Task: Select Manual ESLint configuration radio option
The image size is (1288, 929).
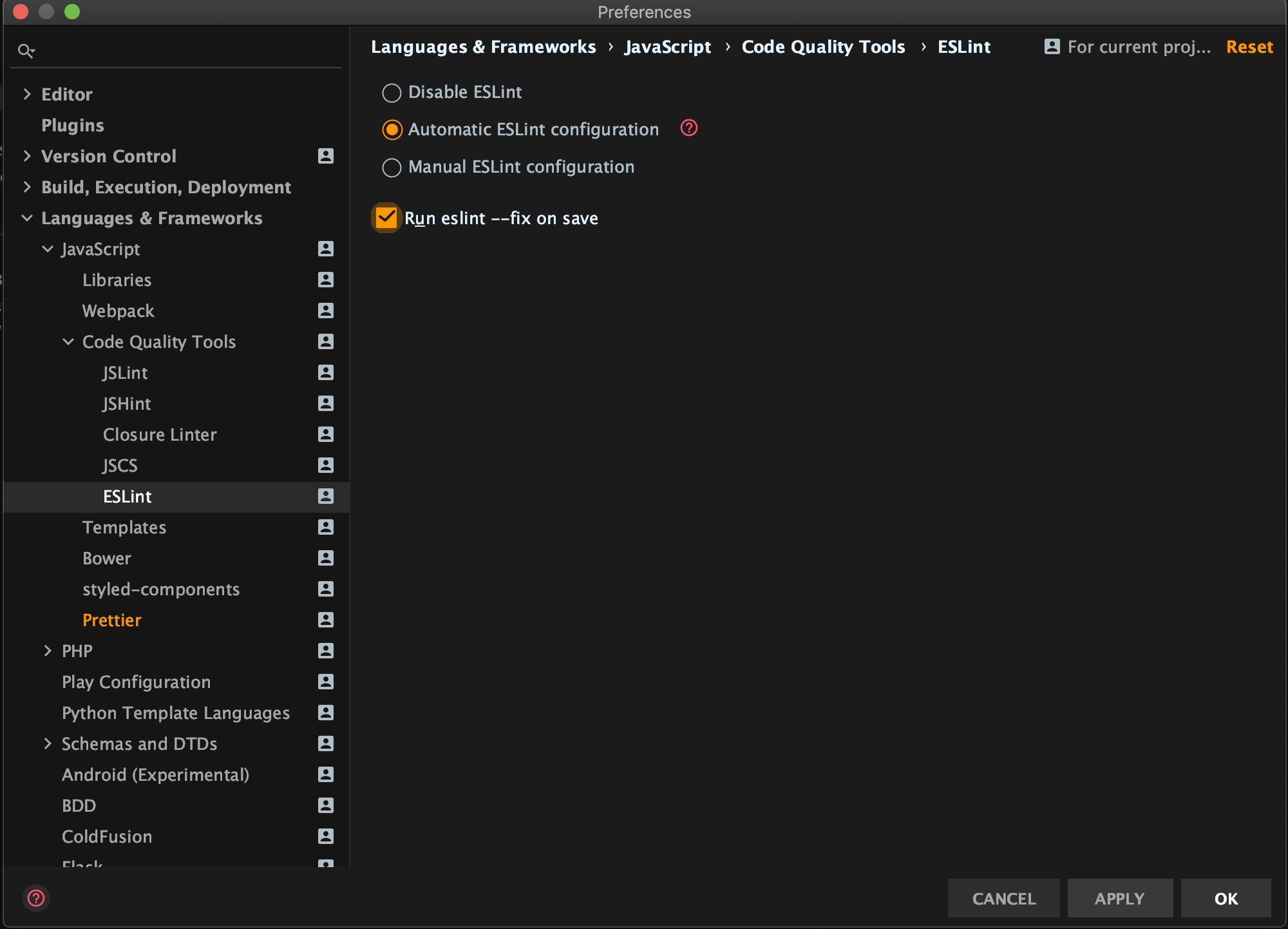Action: [x=392, y=168]
